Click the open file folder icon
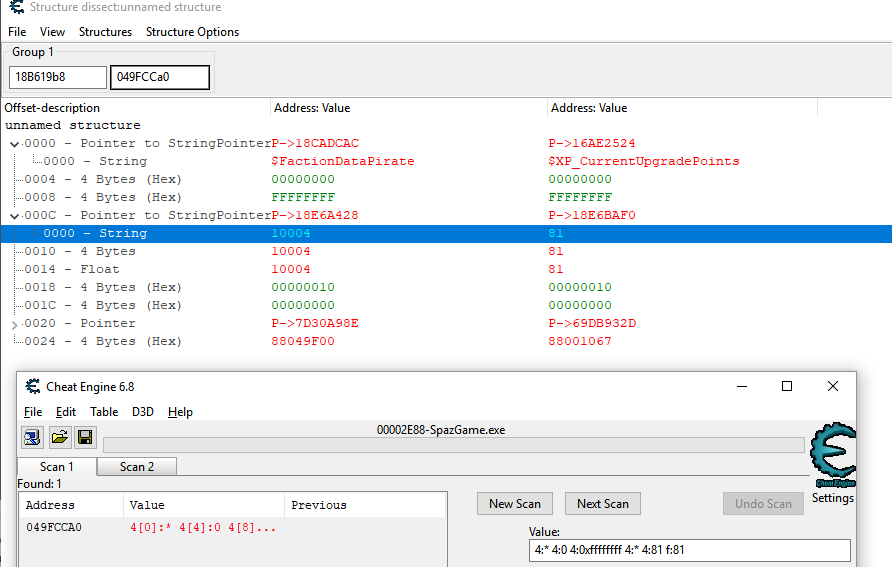 coord(59,437)
